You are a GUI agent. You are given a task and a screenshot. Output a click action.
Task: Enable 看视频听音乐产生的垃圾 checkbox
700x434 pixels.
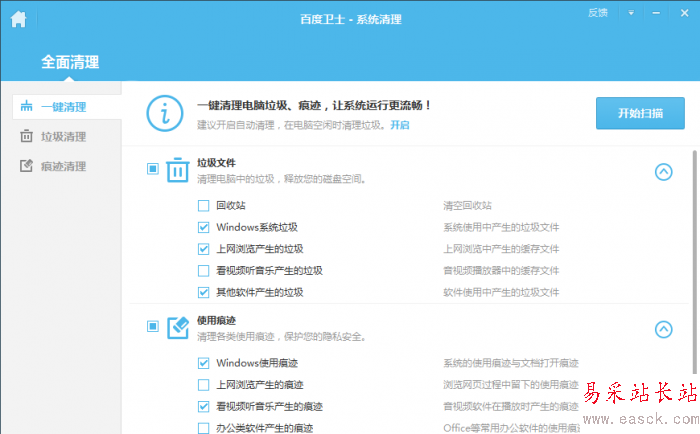coord(203,271)
